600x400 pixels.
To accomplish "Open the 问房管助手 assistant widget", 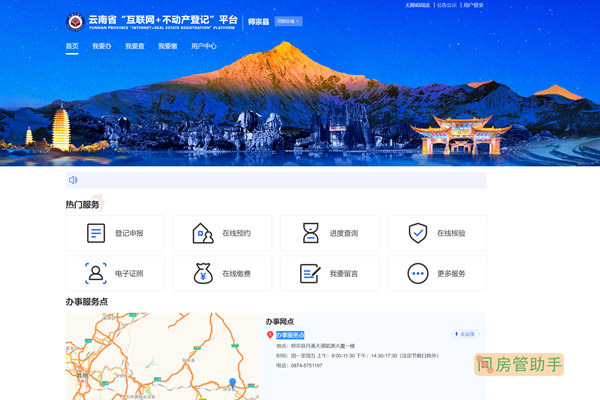I will (x=519, y=364).
